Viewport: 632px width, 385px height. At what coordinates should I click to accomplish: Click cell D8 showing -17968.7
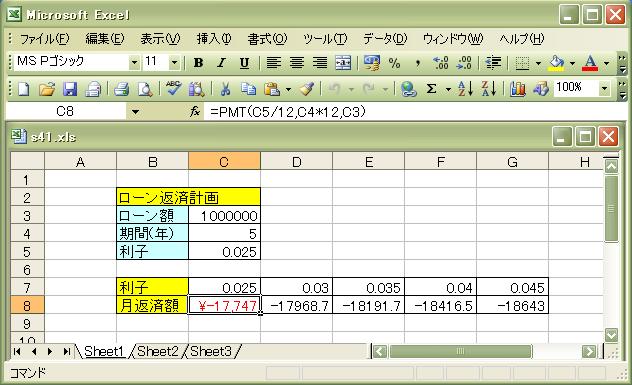296,306
